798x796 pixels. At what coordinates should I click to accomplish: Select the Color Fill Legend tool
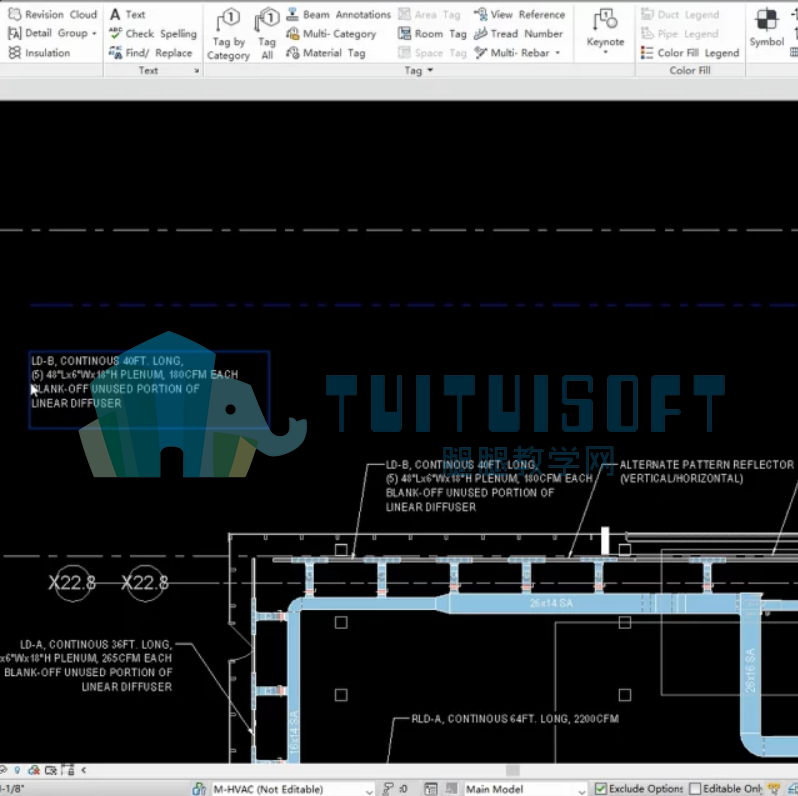pos(690,53)
